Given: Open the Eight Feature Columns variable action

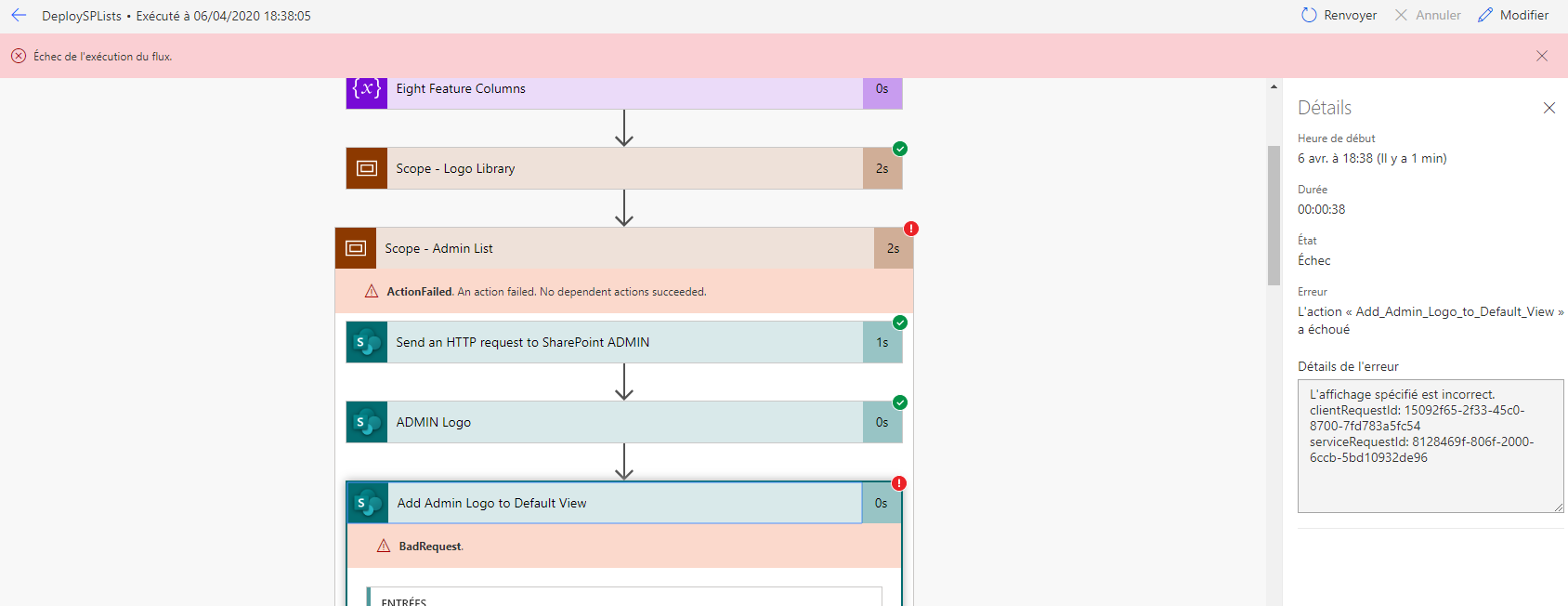Looking at the screenshot, I should point(624,93).
